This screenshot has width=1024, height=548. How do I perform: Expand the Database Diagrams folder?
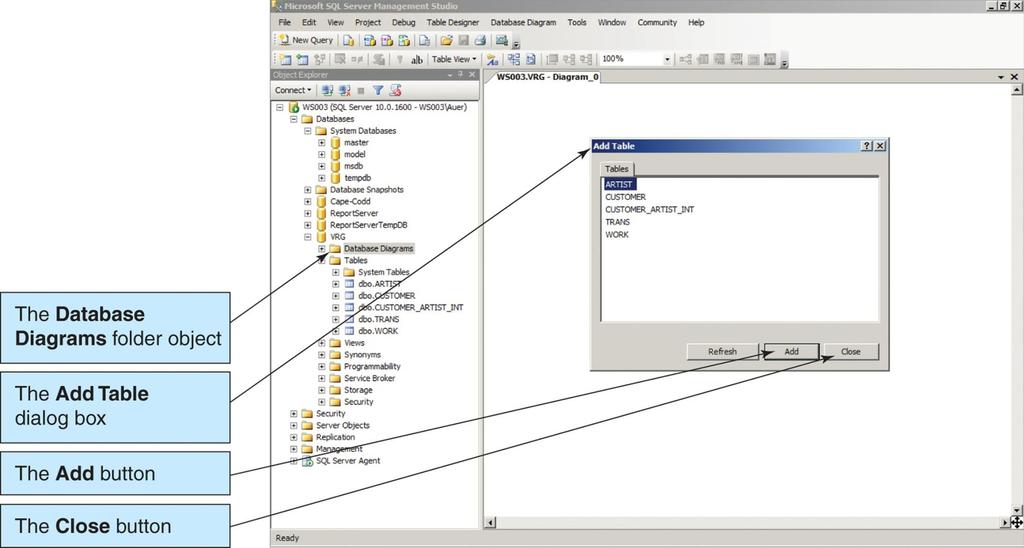[321, 249]
